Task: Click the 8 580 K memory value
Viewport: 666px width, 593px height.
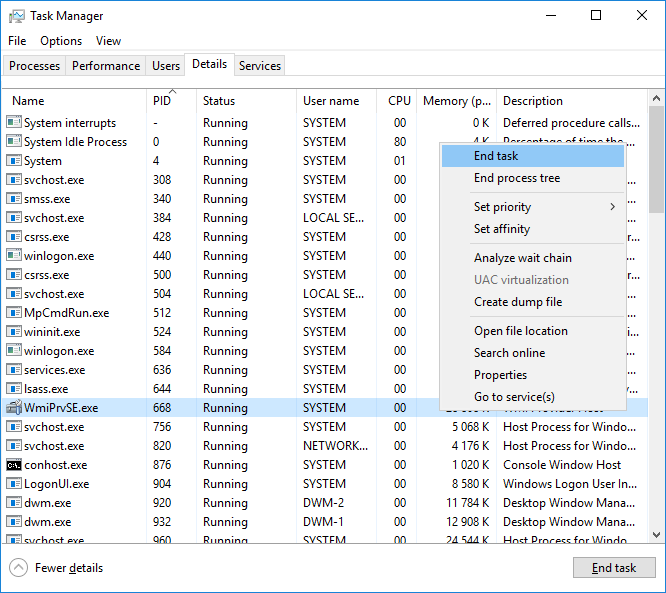Action: pos(471,483)
